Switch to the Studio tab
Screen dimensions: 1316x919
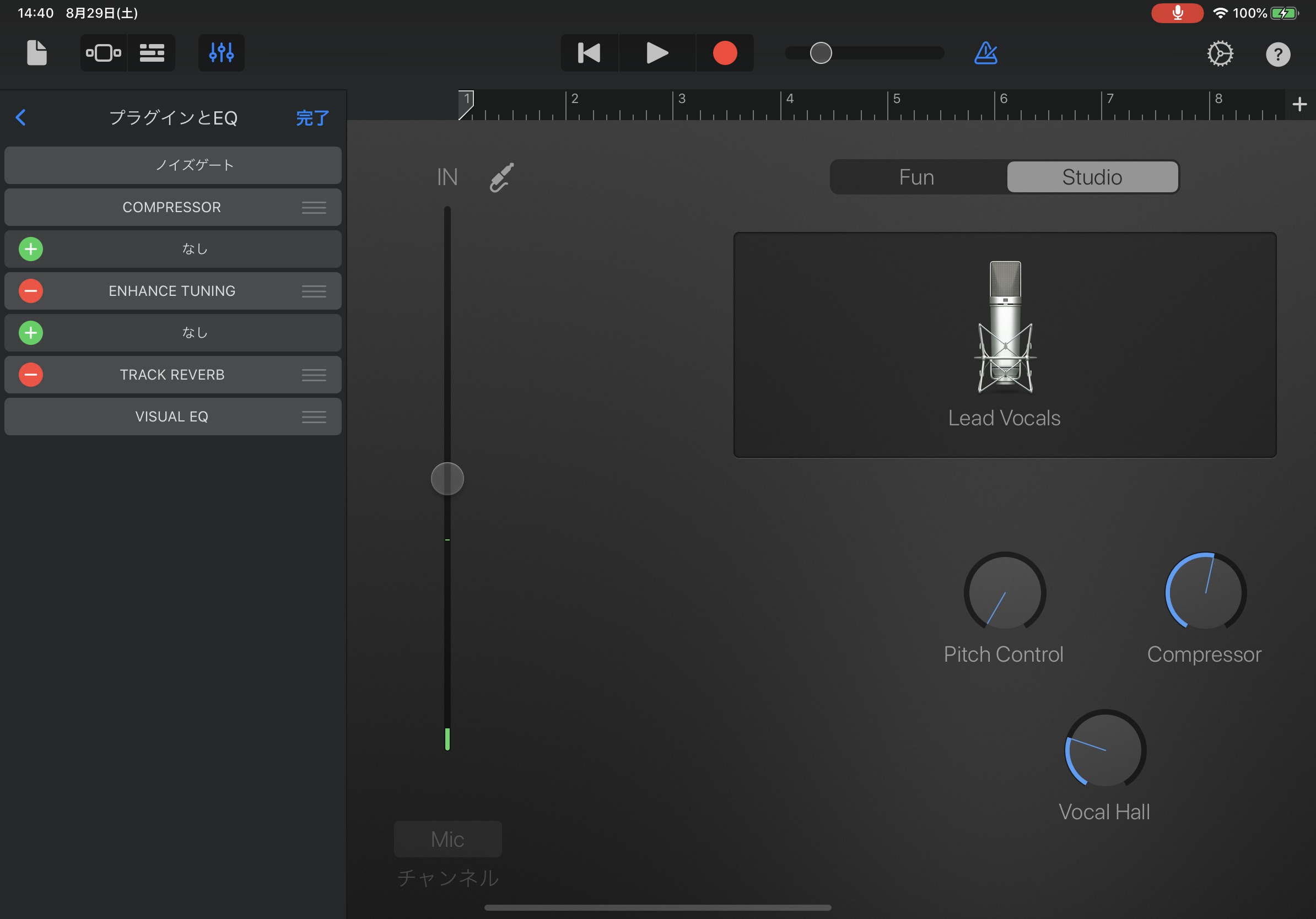[x=1092, y=177]
